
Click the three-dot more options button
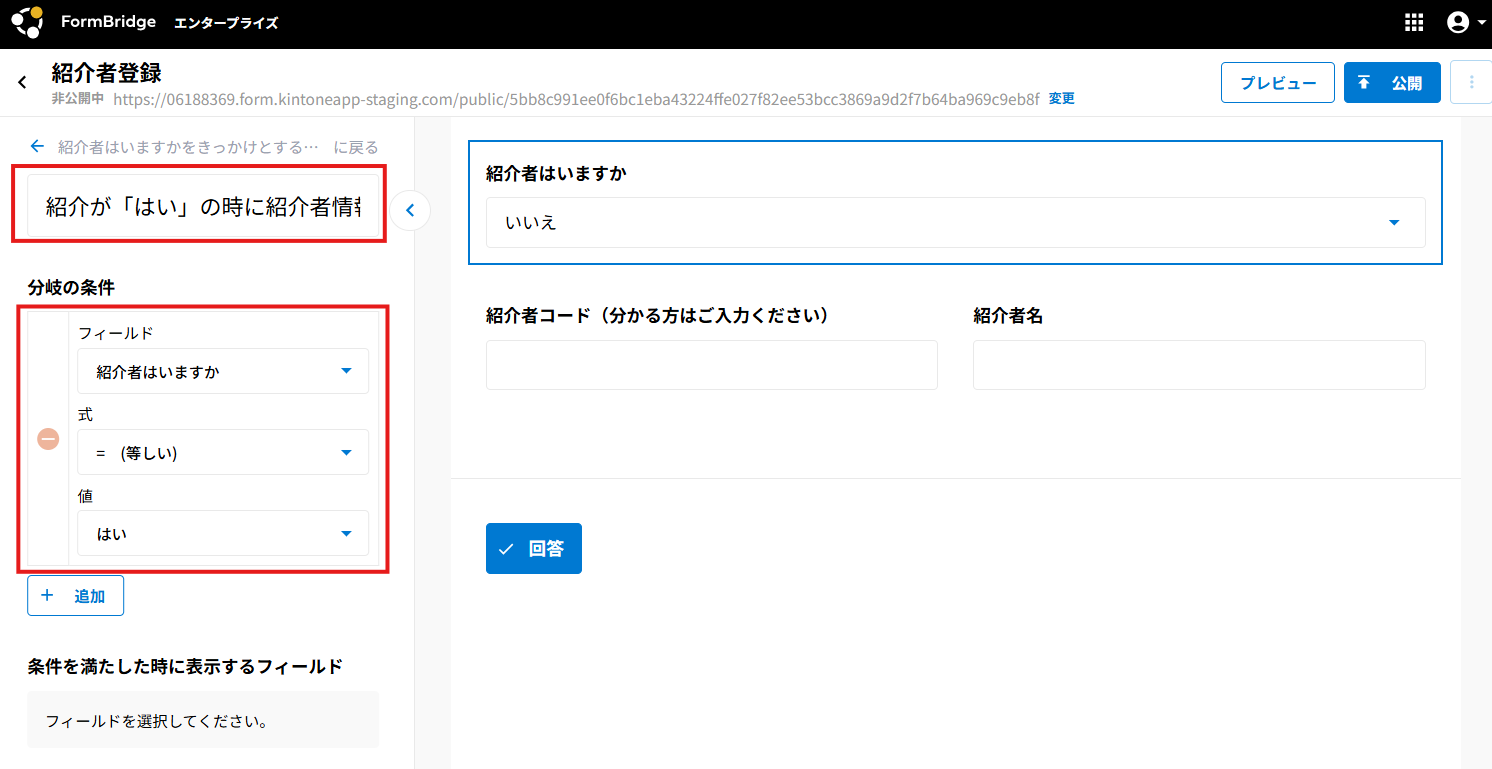pos(1471,83)
